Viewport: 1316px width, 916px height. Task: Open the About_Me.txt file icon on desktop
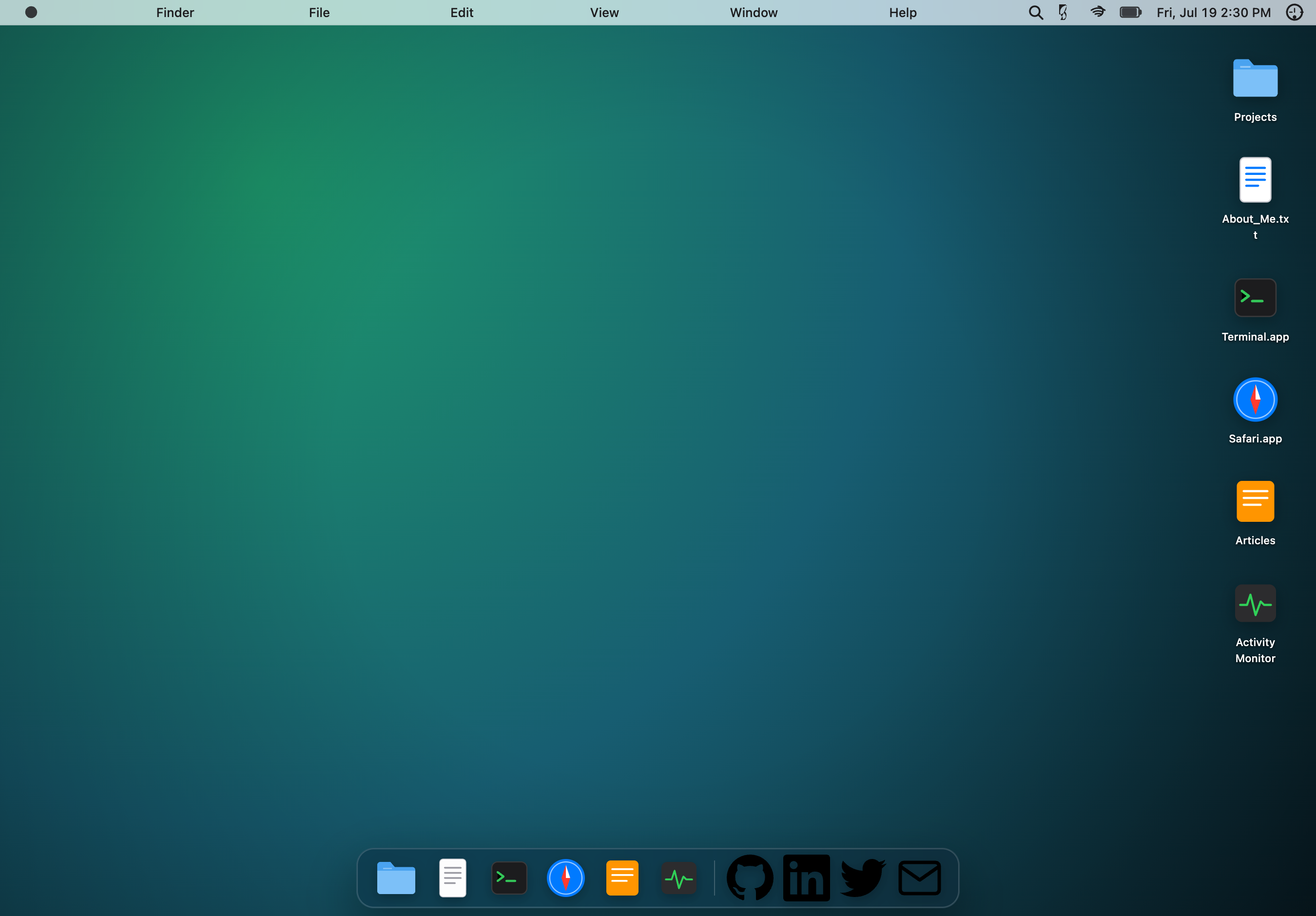click(x=1255, y=180)
